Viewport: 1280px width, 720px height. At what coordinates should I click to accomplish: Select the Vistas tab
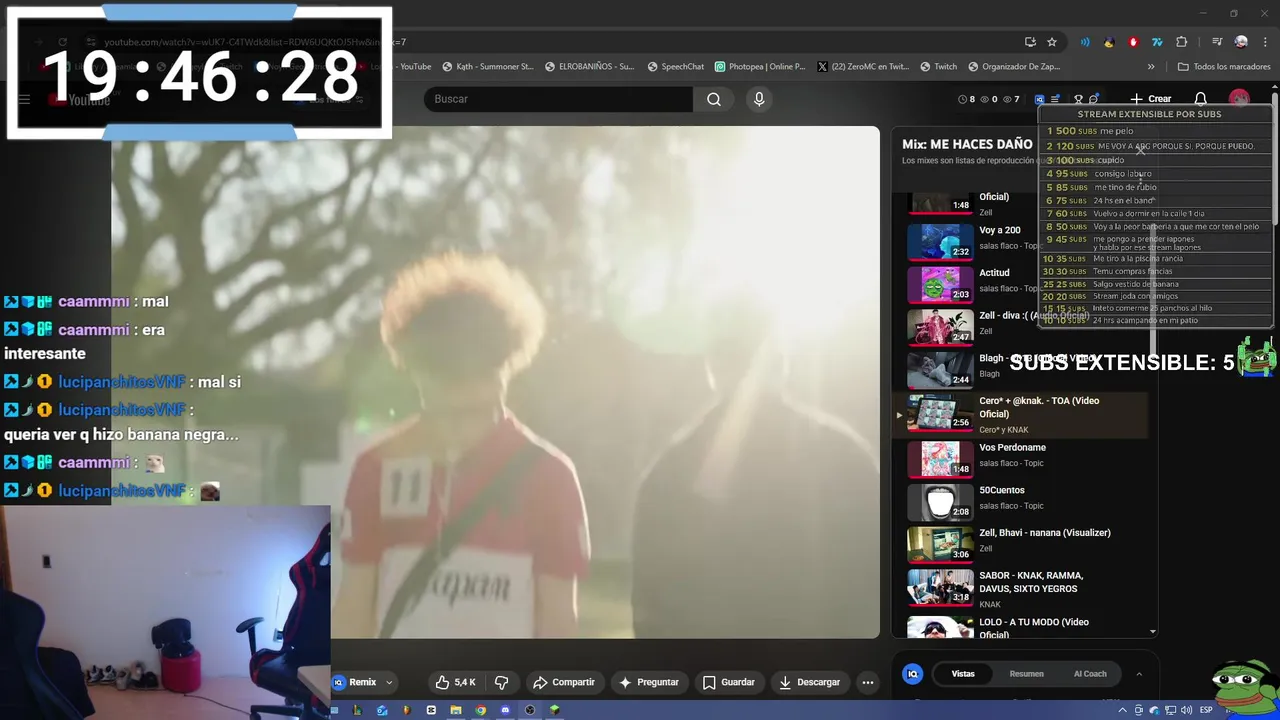click(x=963, y=674)
